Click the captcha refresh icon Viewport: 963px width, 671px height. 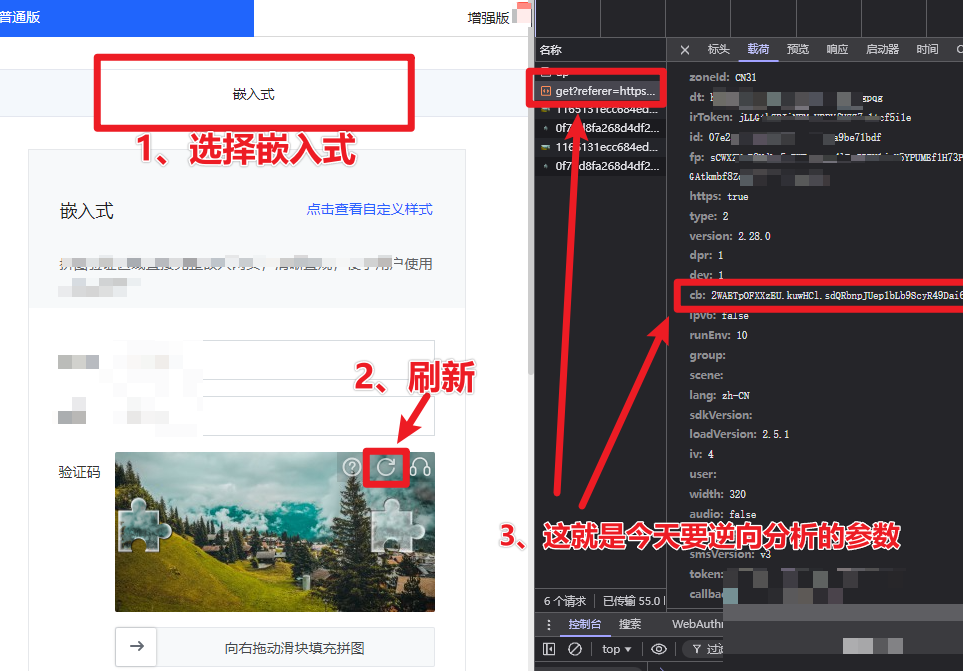coord(386,467)
